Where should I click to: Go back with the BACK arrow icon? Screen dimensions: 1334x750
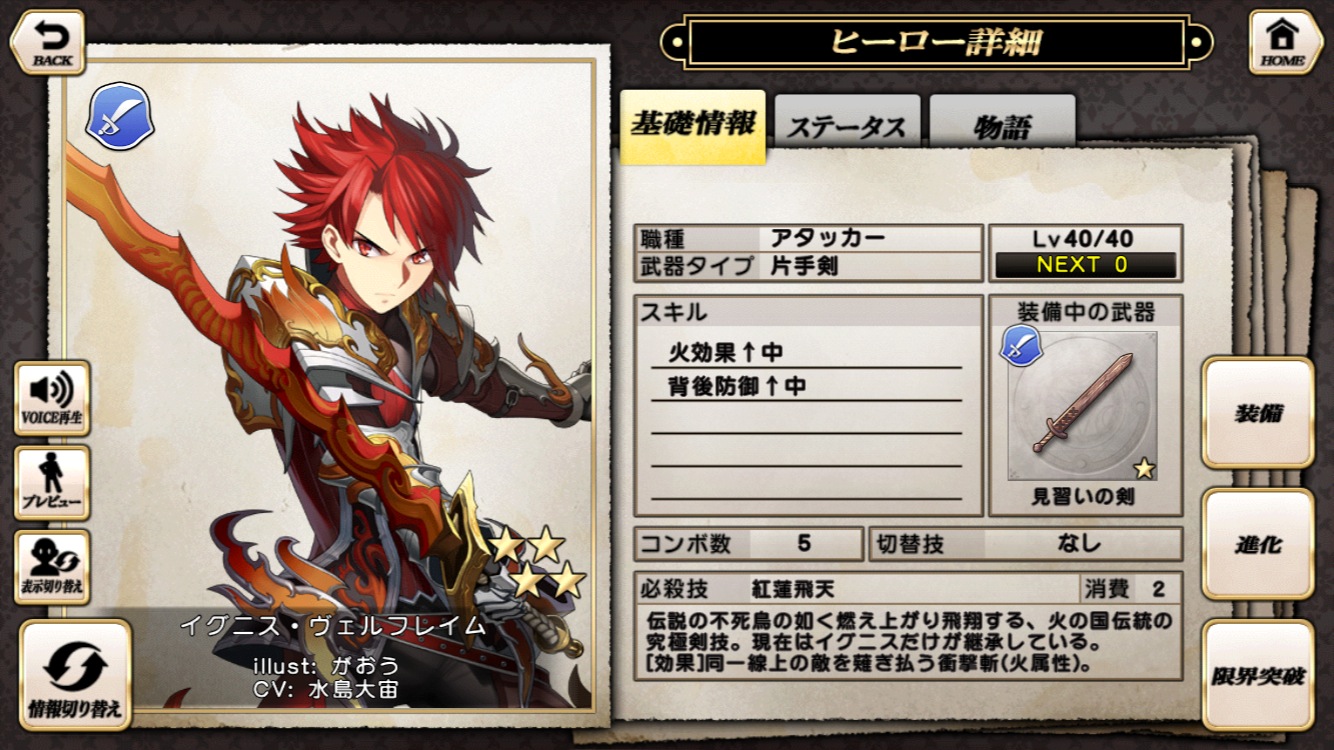point(48,42)
